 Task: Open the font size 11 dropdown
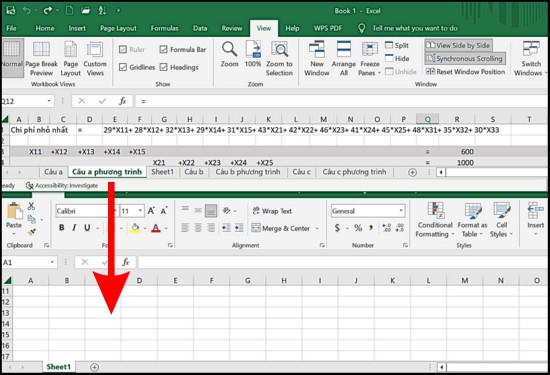[140, 211]
